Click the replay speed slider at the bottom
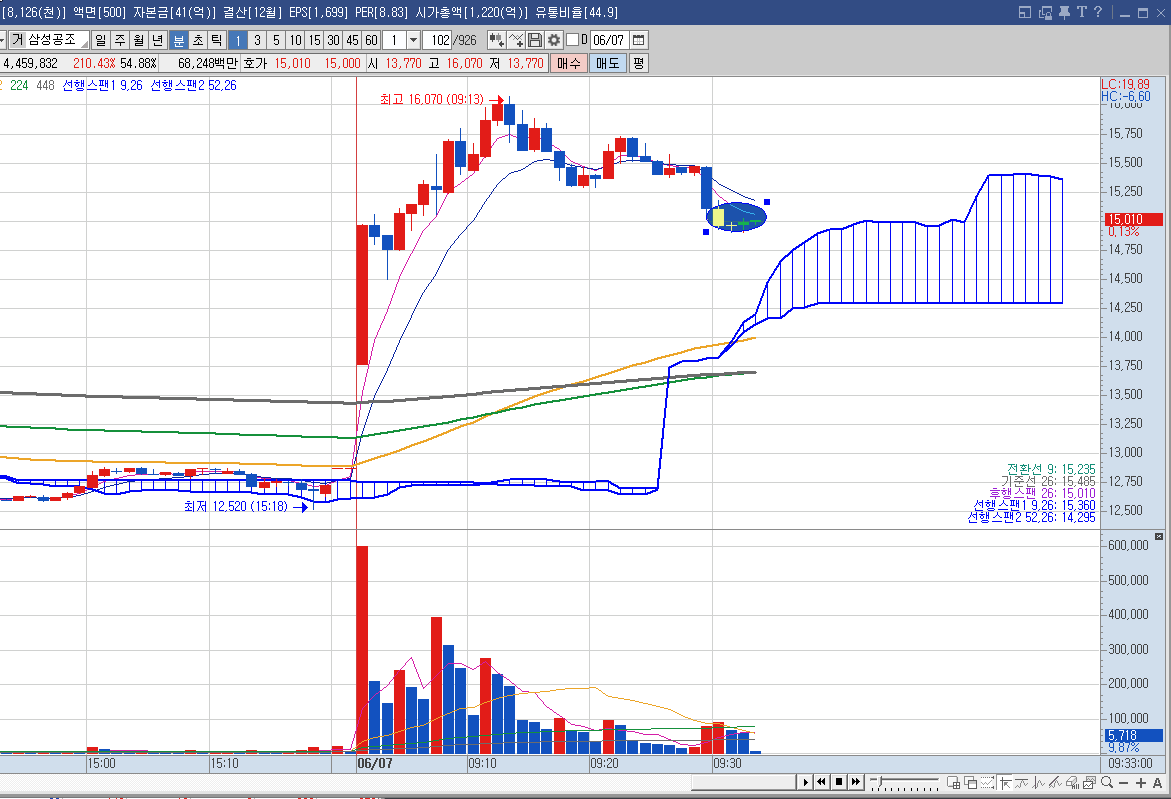 905,781
